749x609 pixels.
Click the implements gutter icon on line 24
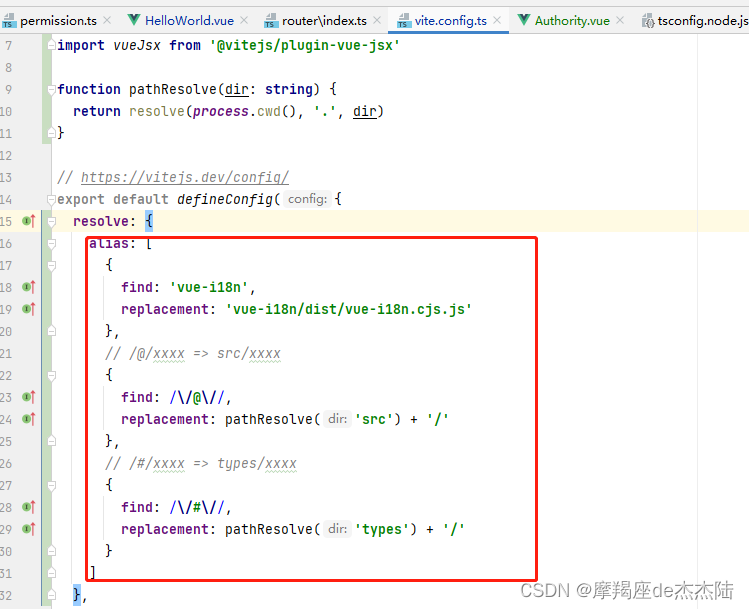coord(29,419)
